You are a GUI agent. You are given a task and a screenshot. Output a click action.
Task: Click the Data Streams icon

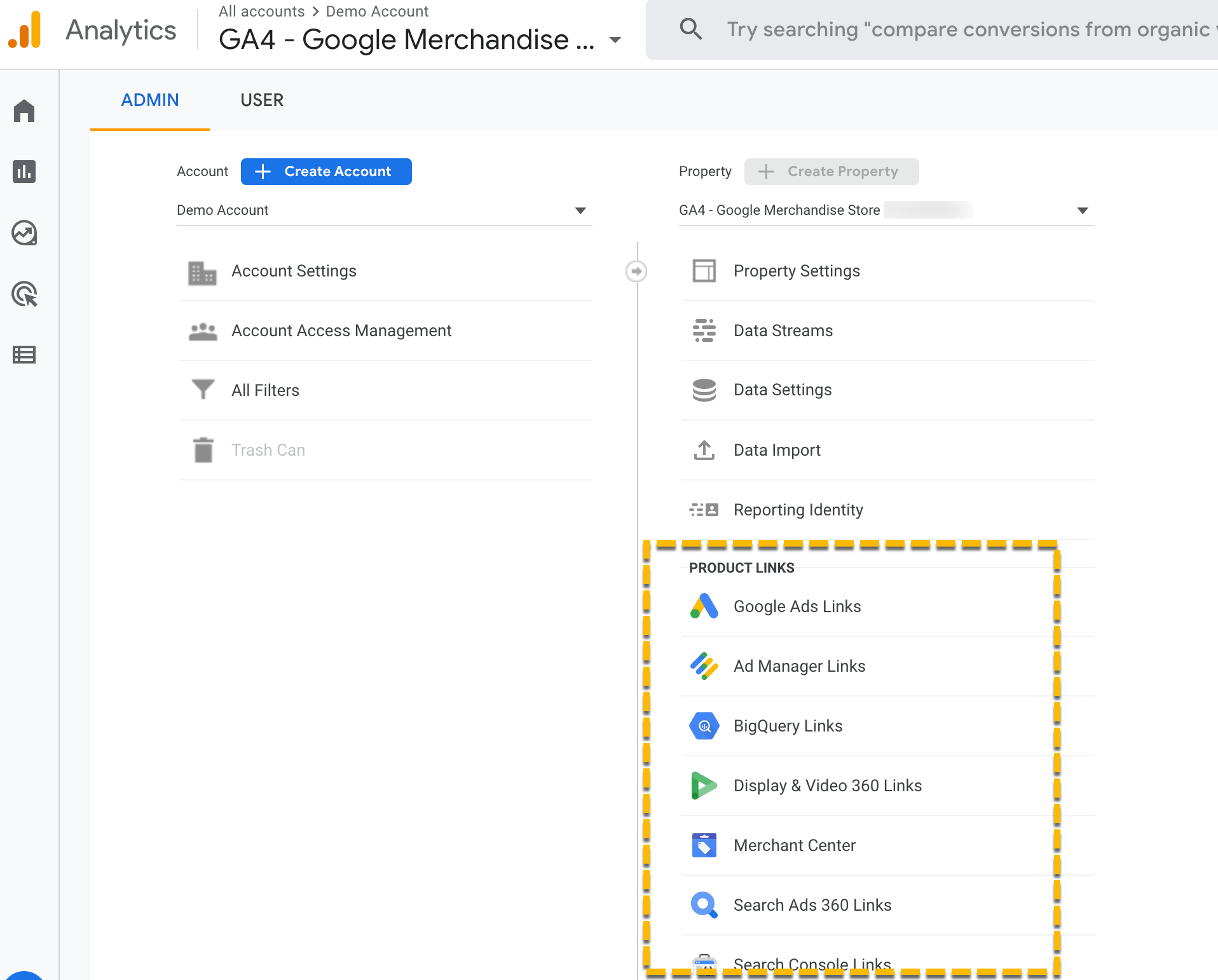704,330
